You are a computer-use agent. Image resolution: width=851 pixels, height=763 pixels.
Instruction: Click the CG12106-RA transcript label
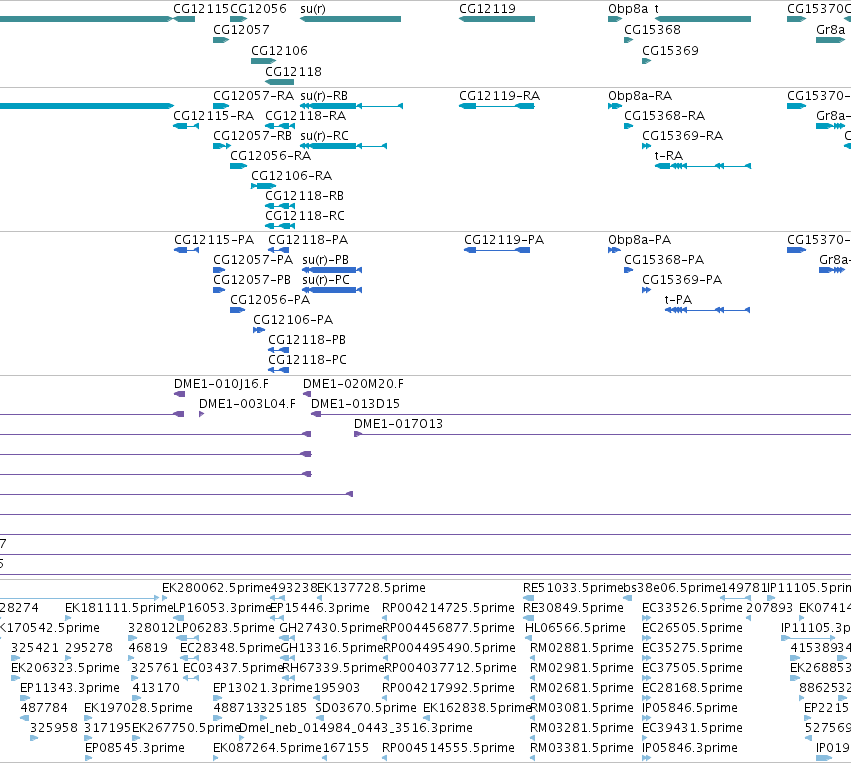[291, 176]
